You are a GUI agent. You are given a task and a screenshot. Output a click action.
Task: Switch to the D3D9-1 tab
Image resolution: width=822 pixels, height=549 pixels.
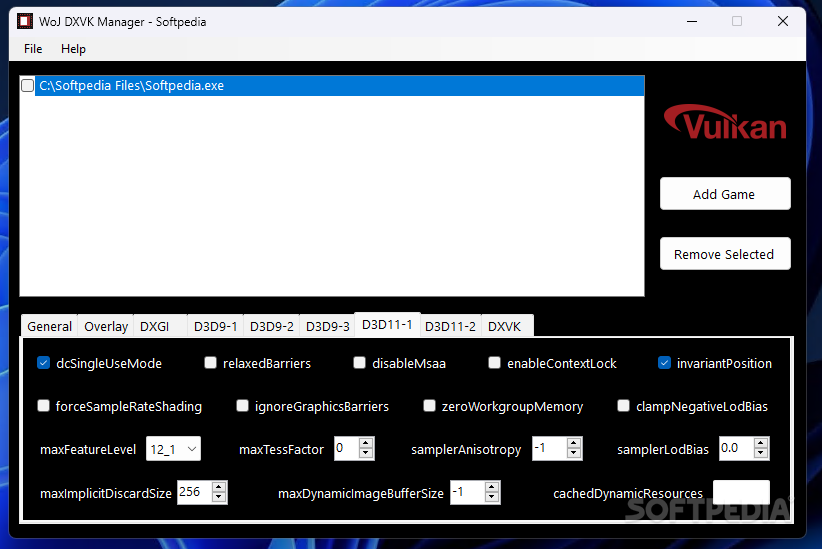click(x=215, y=326)
